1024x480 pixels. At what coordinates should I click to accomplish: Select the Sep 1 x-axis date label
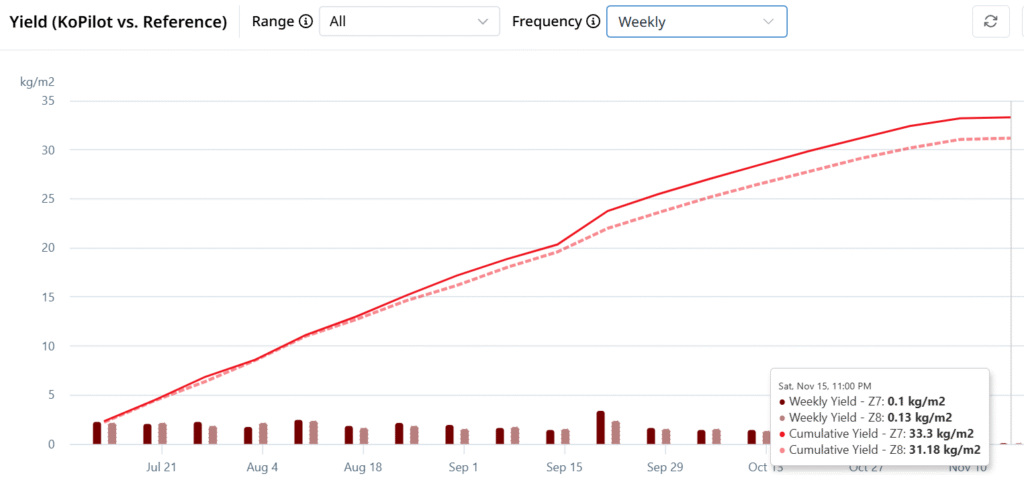click(463, 467)
